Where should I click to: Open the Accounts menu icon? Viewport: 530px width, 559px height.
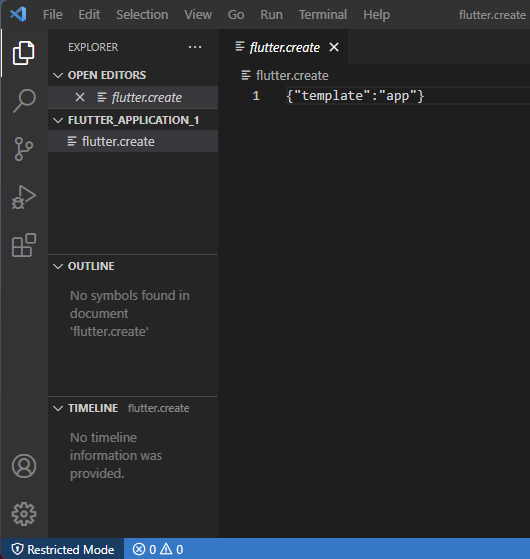(24, 466)
